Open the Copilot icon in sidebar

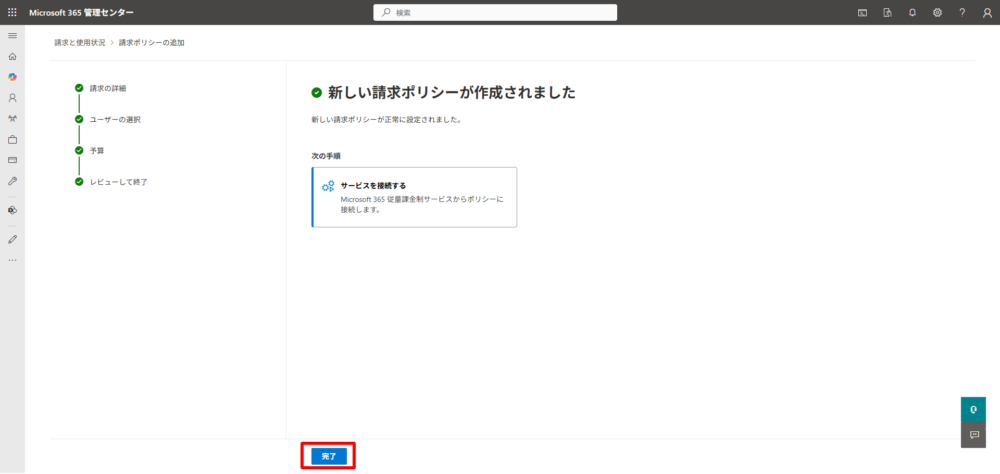click(x=12, y=77)
